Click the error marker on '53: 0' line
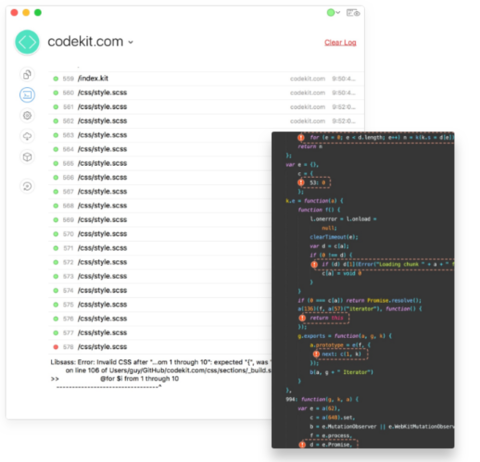The image size is (480, 462). (x=301, y=183)
